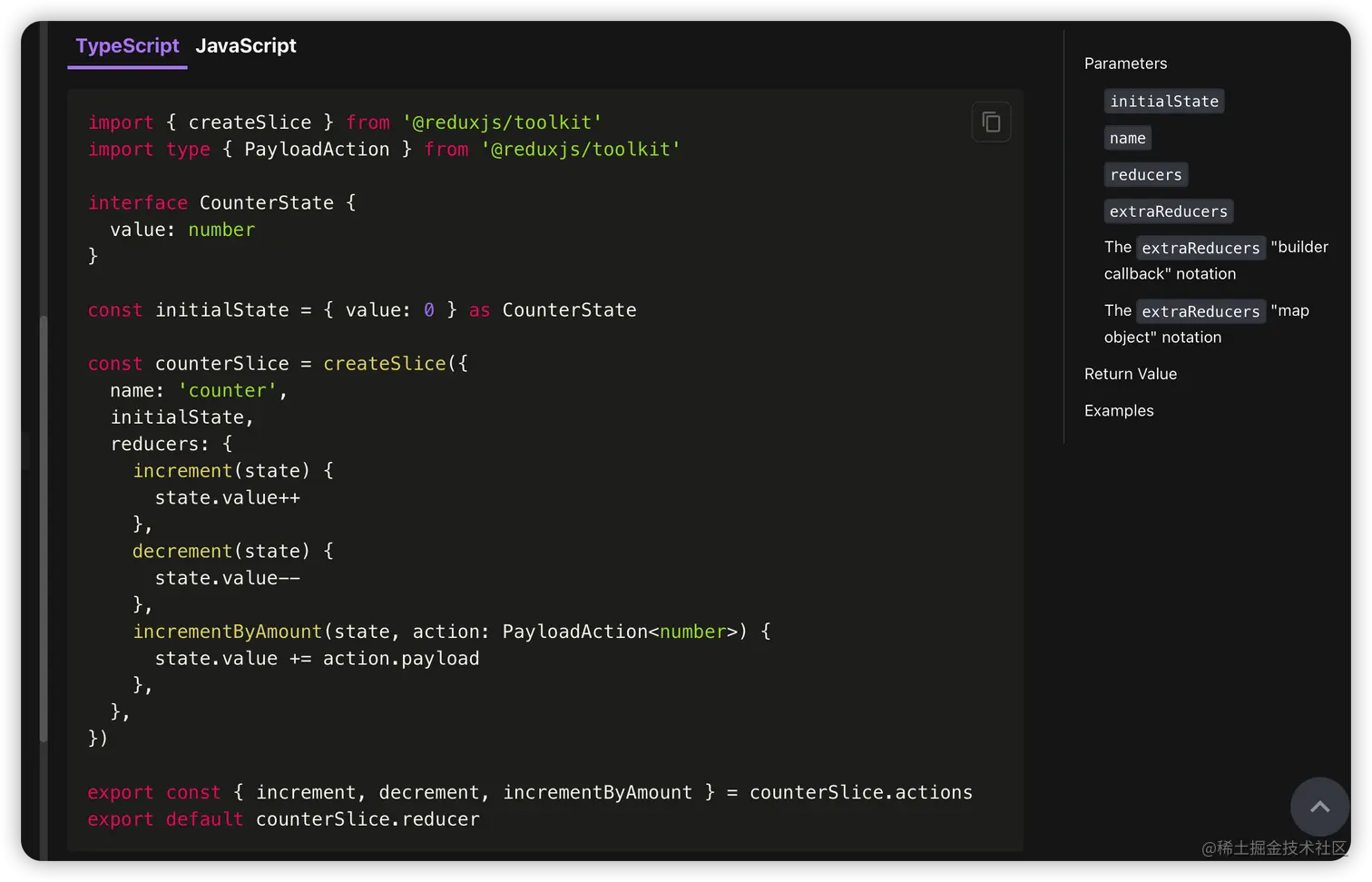This screenshot has width=1372, height=882.
Task: Open the reducers link in the sidebar contents
Action: pos(1146,174)
